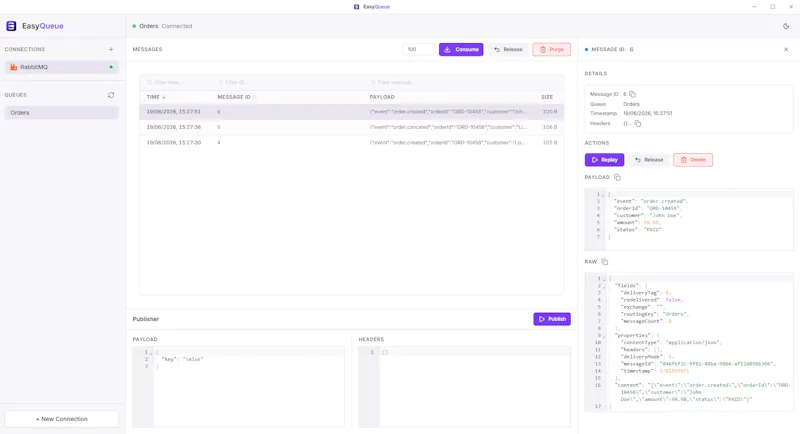Copy the RAW message content
800x434 pixels.
tap(605, 262)
